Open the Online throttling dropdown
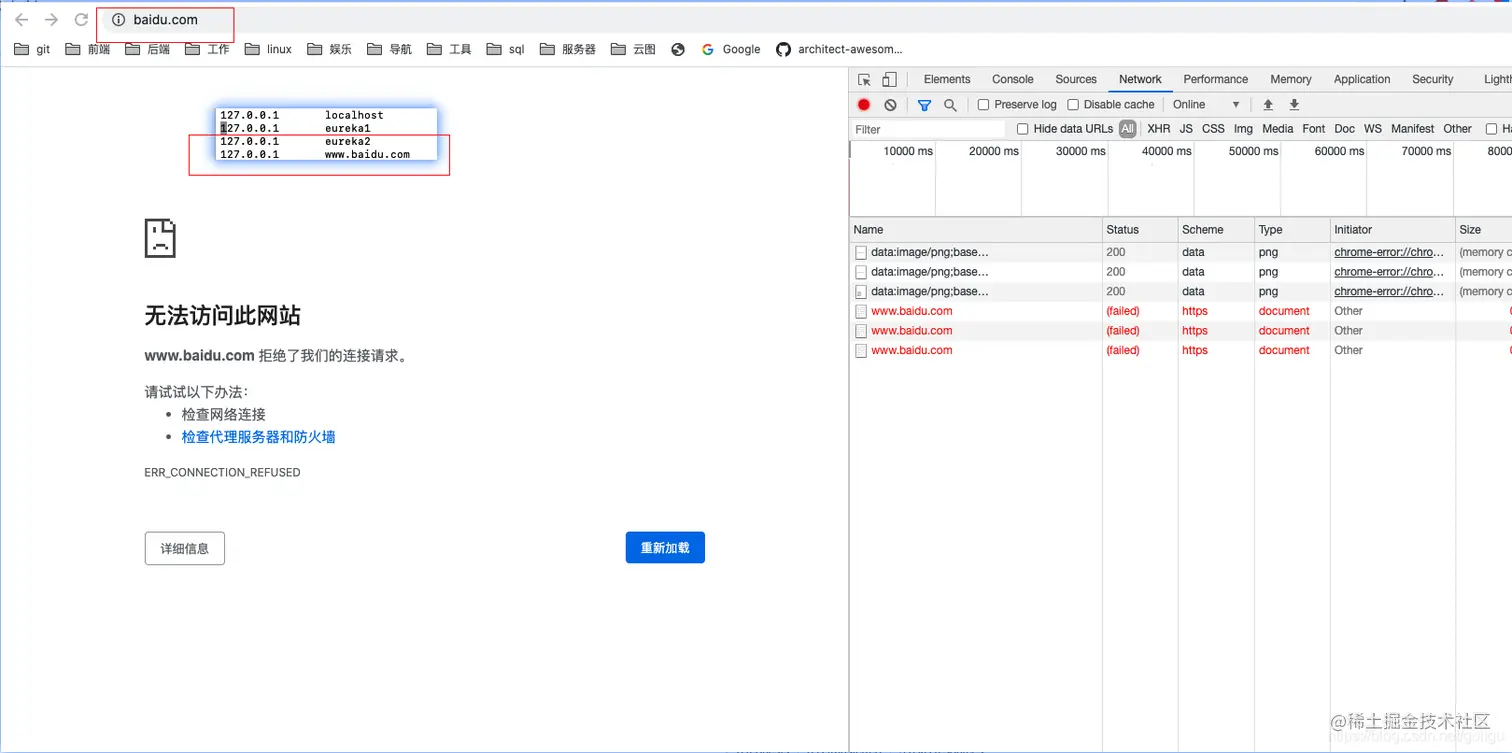The width and height of the screenshot is (1512, 753). click(1206, 104)
